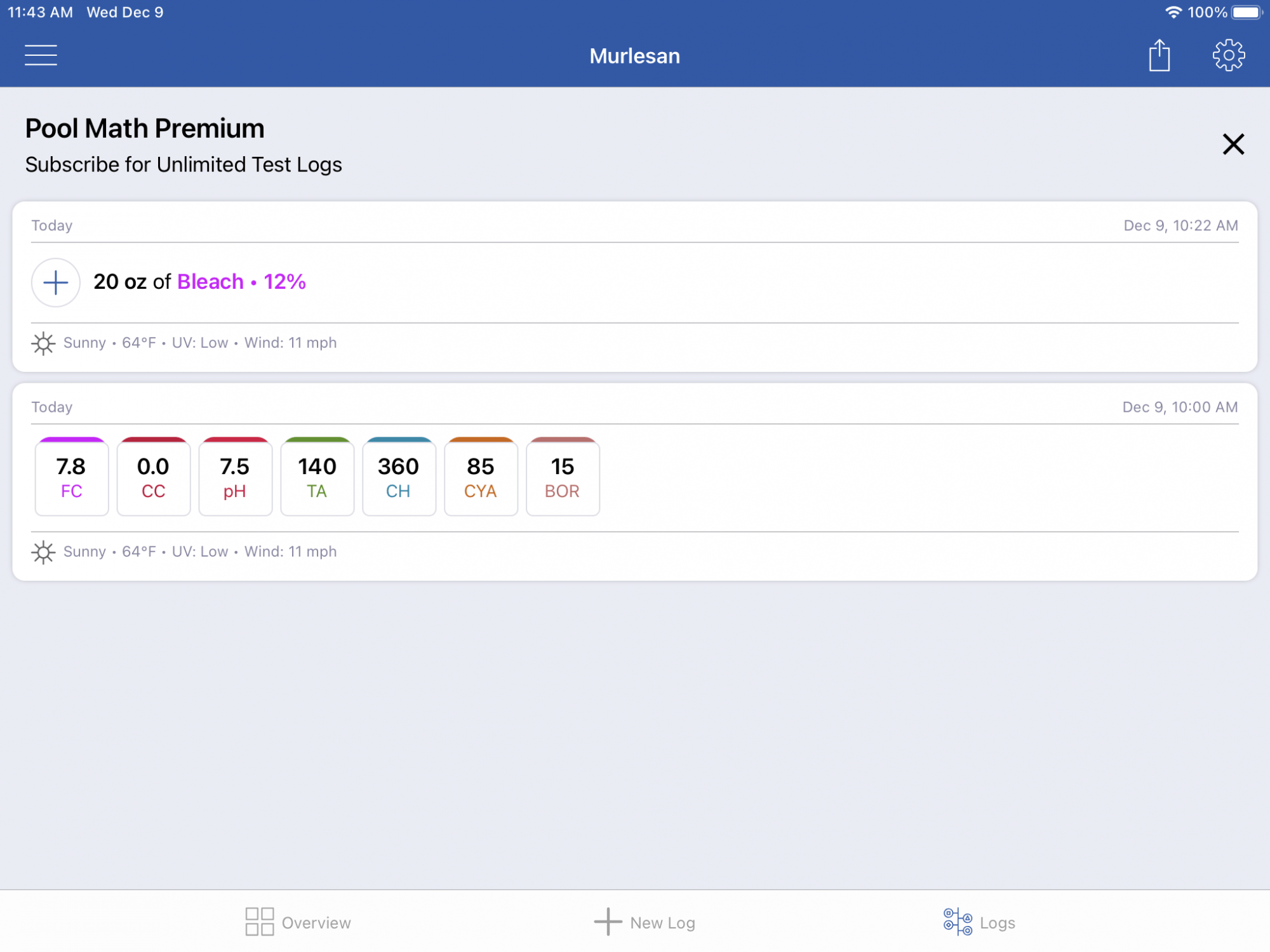
Task: Switch to the Logs tab
Action: (x=979, y=922)
